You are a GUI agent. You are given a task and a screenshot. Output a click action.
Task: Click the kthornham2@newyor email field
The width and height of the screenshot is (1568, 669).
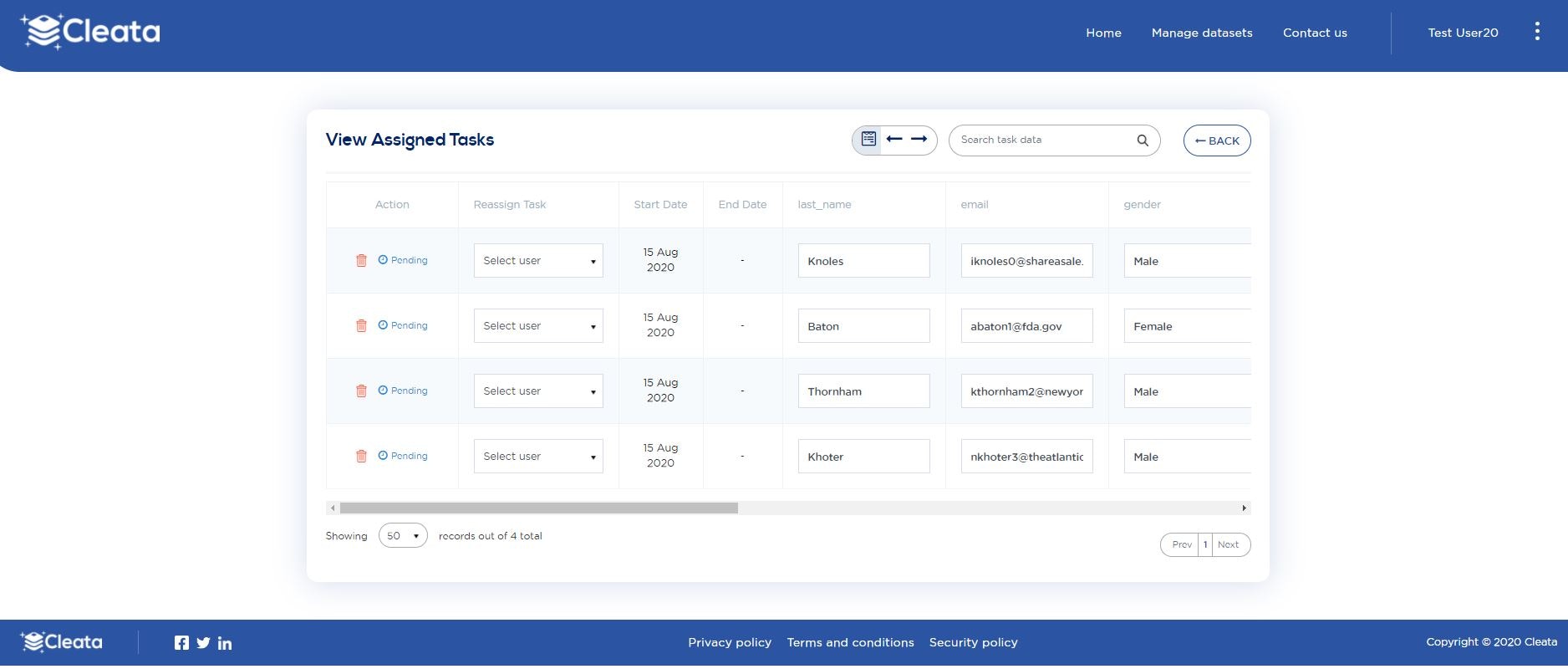tap(1027, 391)
